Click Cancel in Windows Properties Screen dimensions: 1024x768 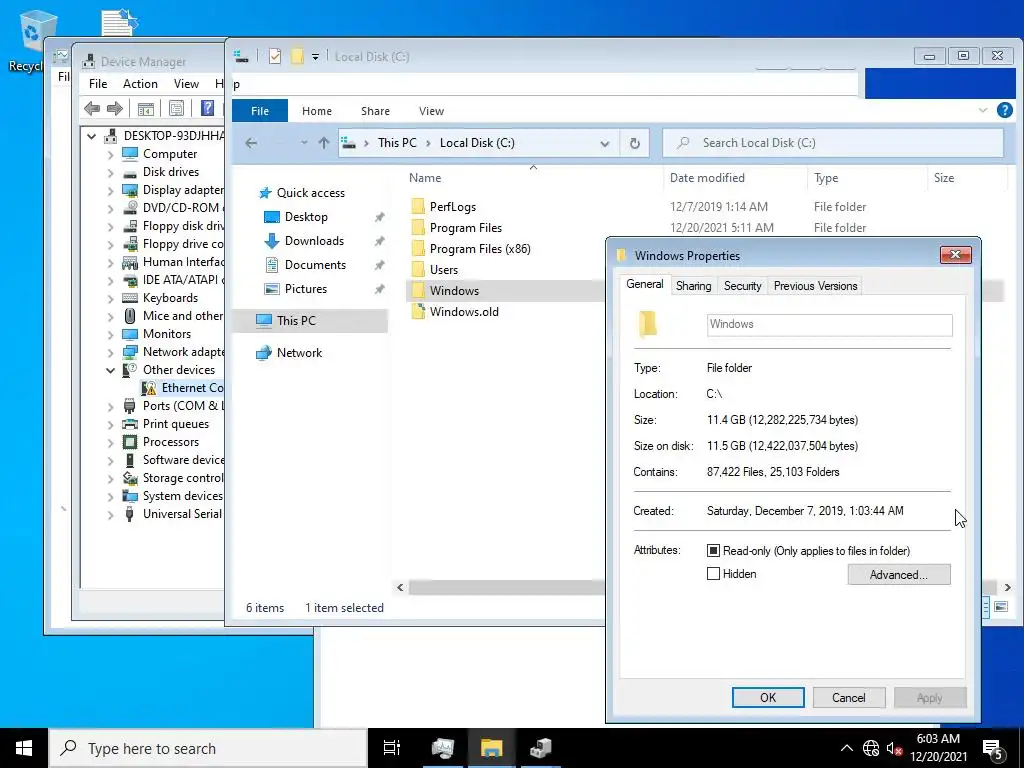[x=848, y=697]
